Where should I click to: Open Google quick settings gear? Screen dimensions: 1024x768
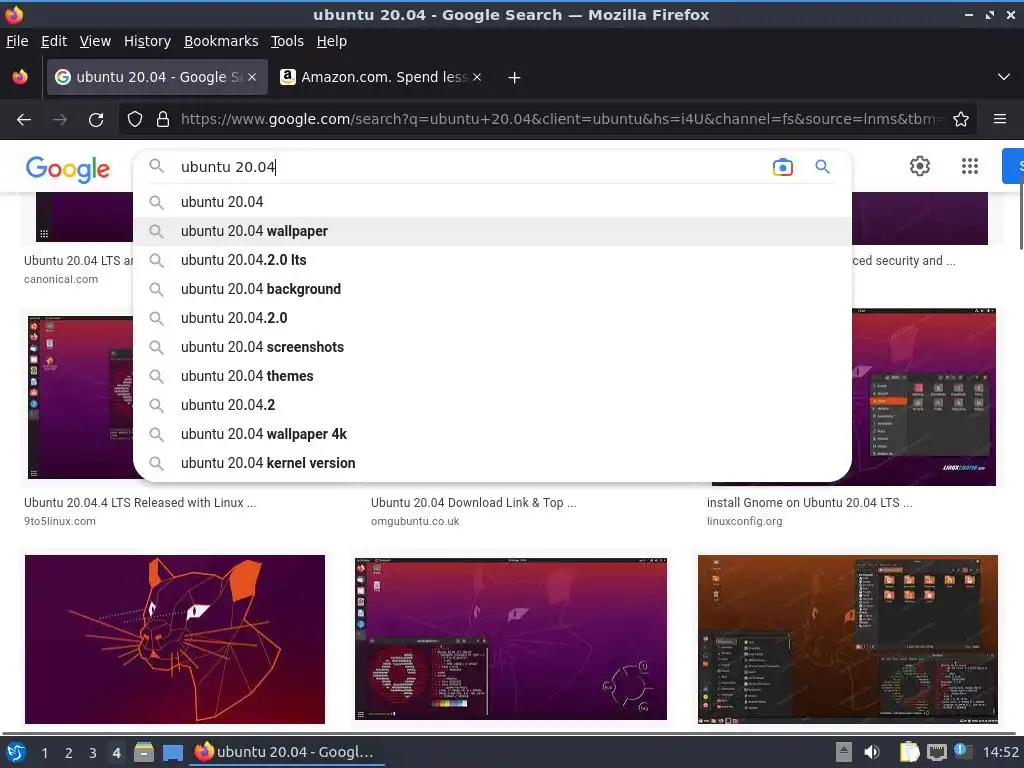[920, 166]
